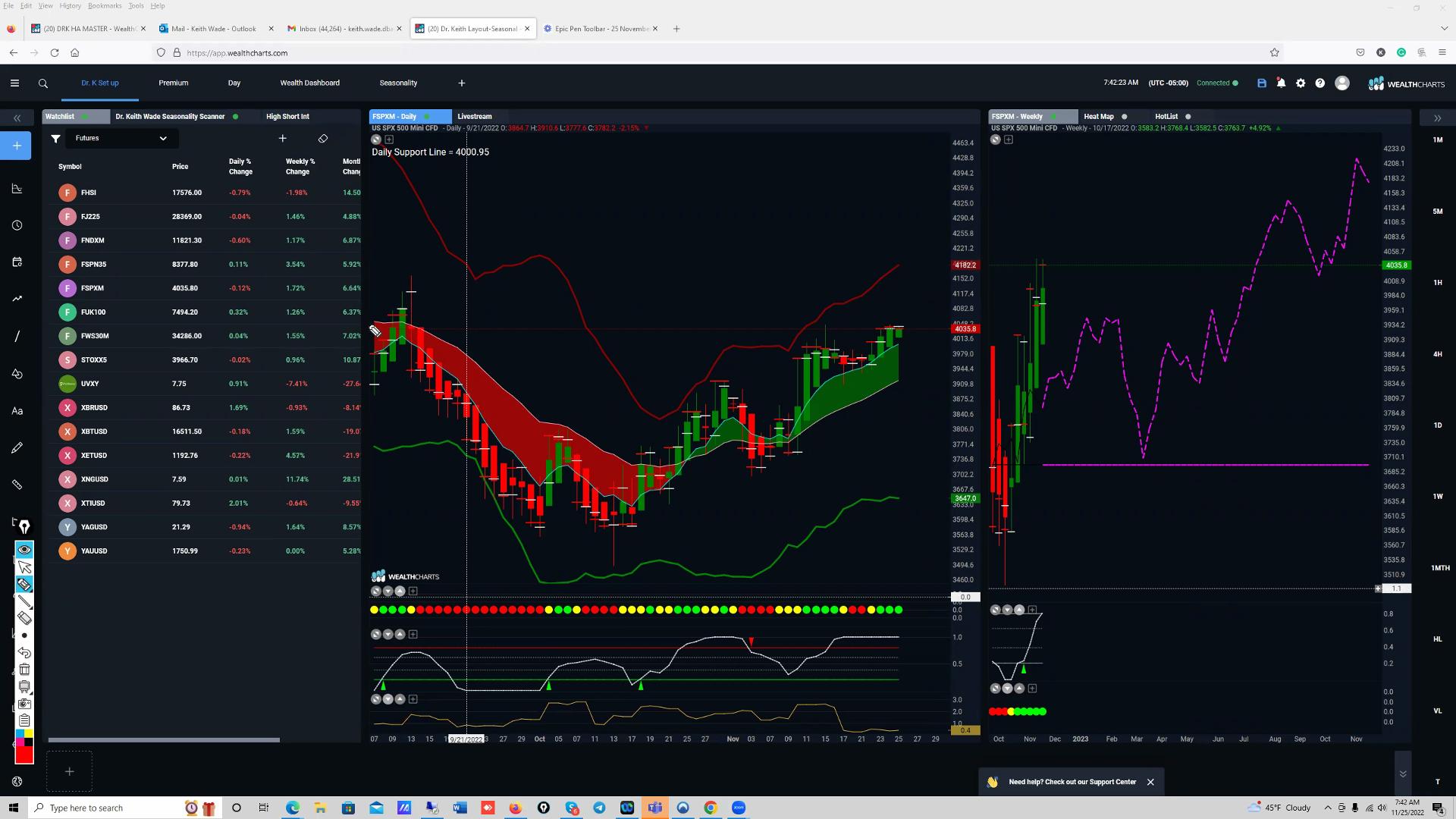Save layout with the blue floppy icon

[1262, 83]
